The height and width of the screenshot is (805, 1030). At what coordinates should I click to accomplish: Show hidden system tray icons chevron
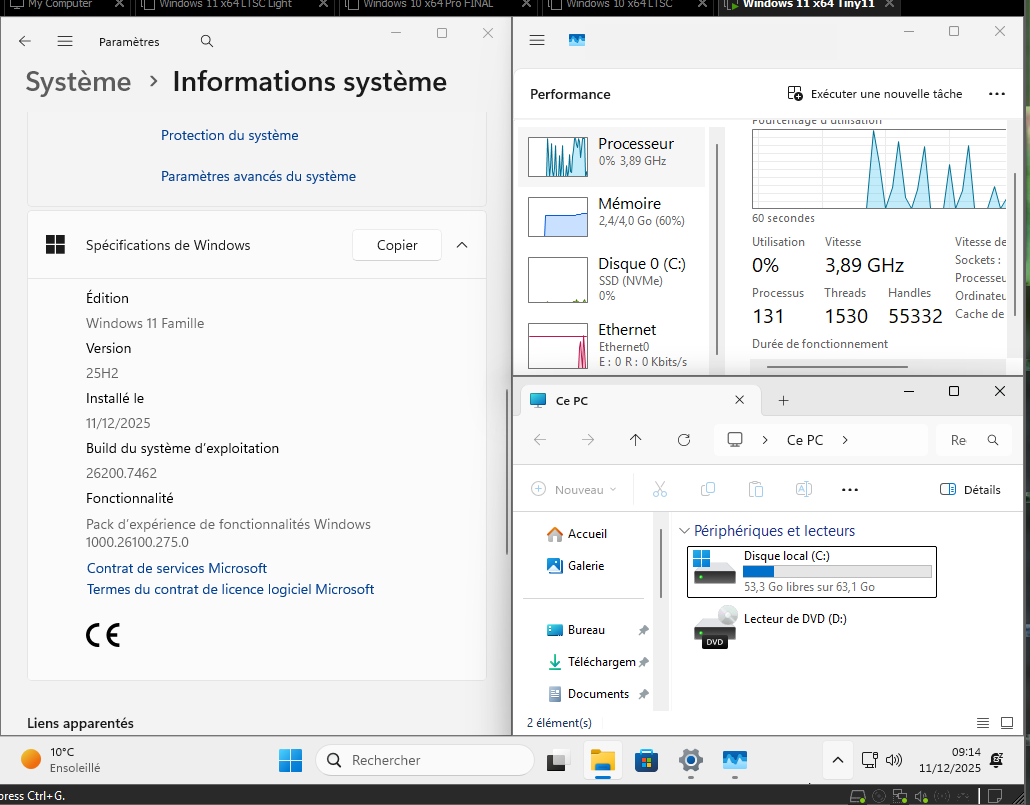pos(836,760)
